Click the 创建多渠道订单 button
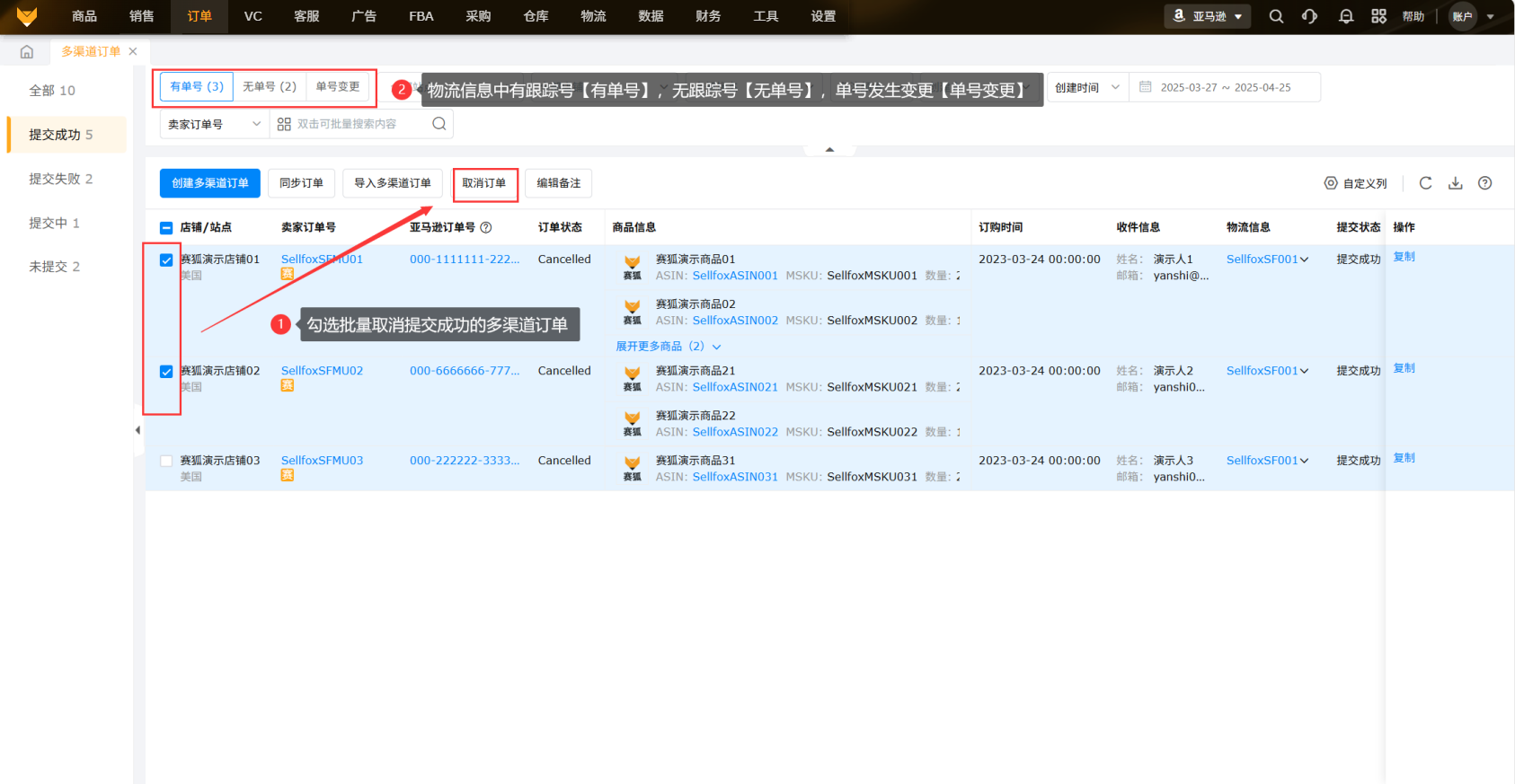This screenshot has height=784, width=1515. pos(210,183)
